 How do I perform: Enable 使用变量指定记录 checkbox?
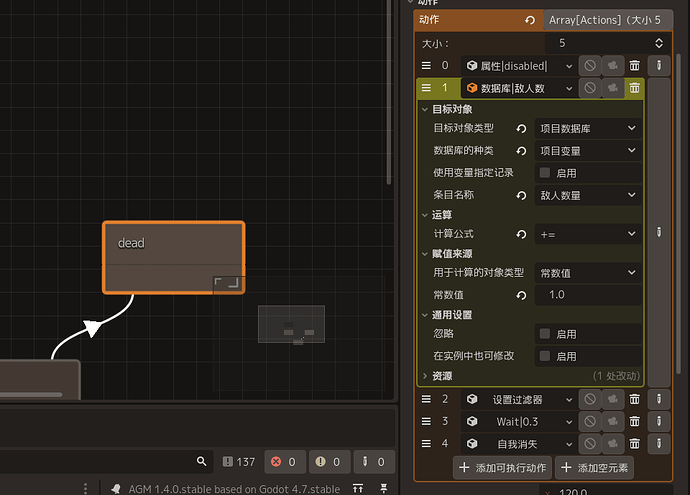545,172
